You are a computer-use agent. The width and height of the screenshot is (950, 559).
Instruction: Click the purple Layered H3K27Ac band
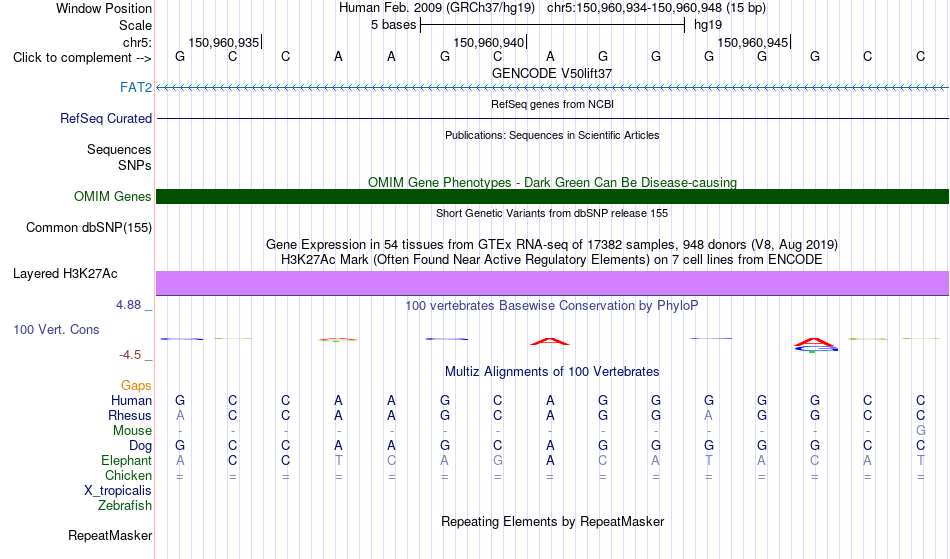(x=553, y=283)
